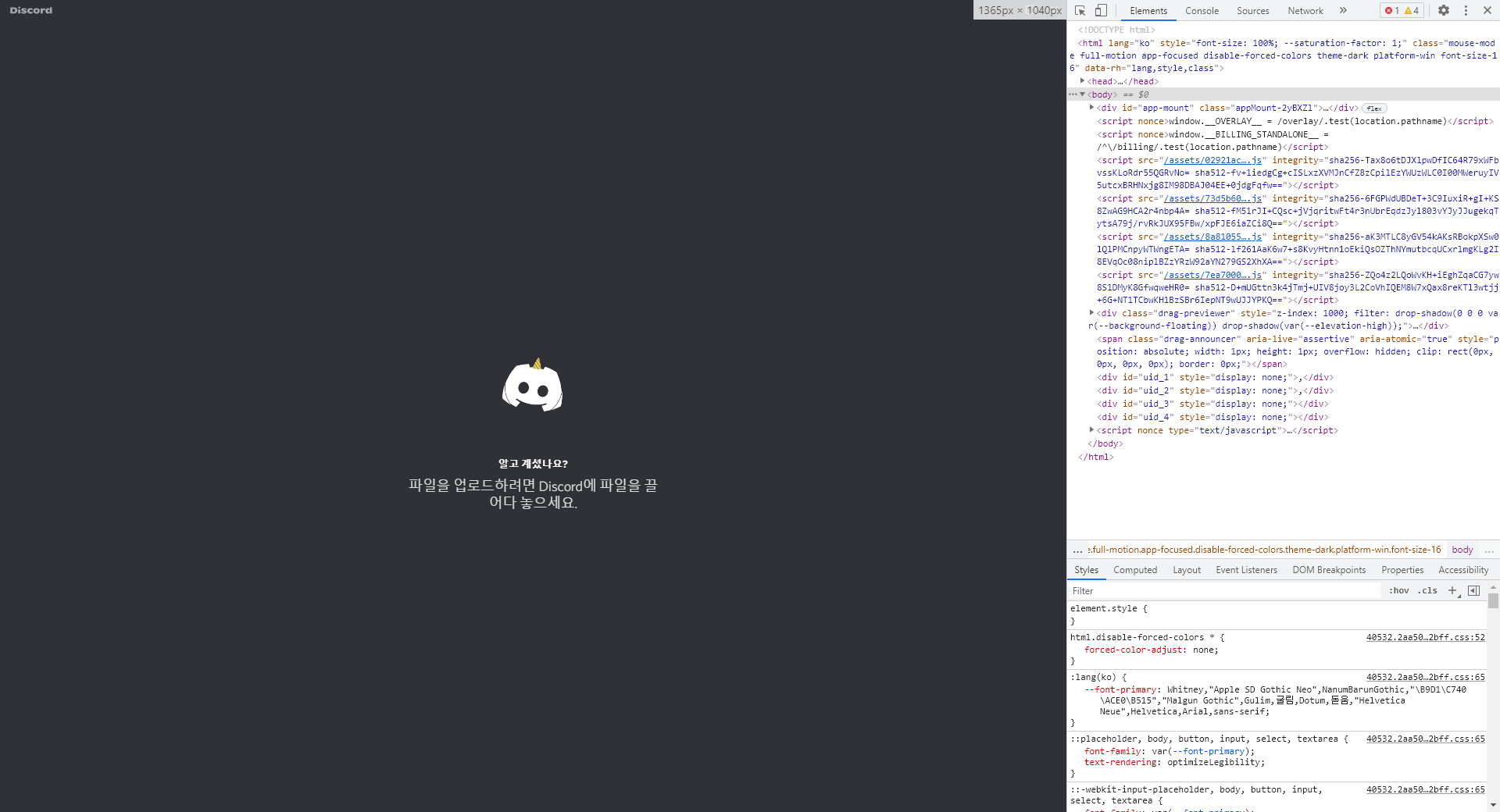Click the text-rendering property name
The image size is (1500, 812).
click(1120, 762)
